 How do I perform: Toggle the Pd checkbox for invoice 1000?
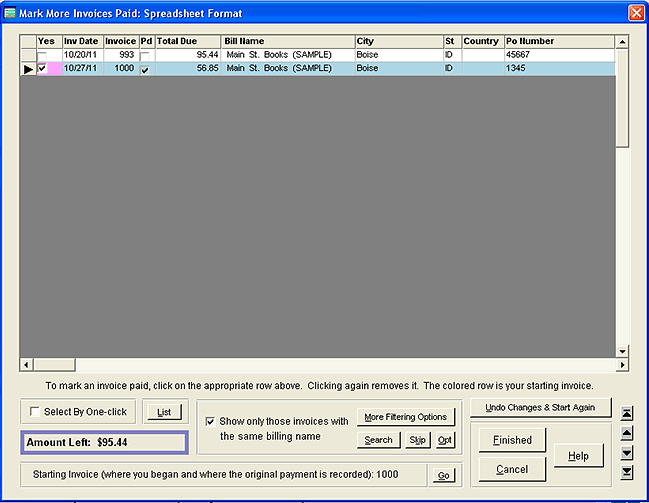click(x=146, y=70)
